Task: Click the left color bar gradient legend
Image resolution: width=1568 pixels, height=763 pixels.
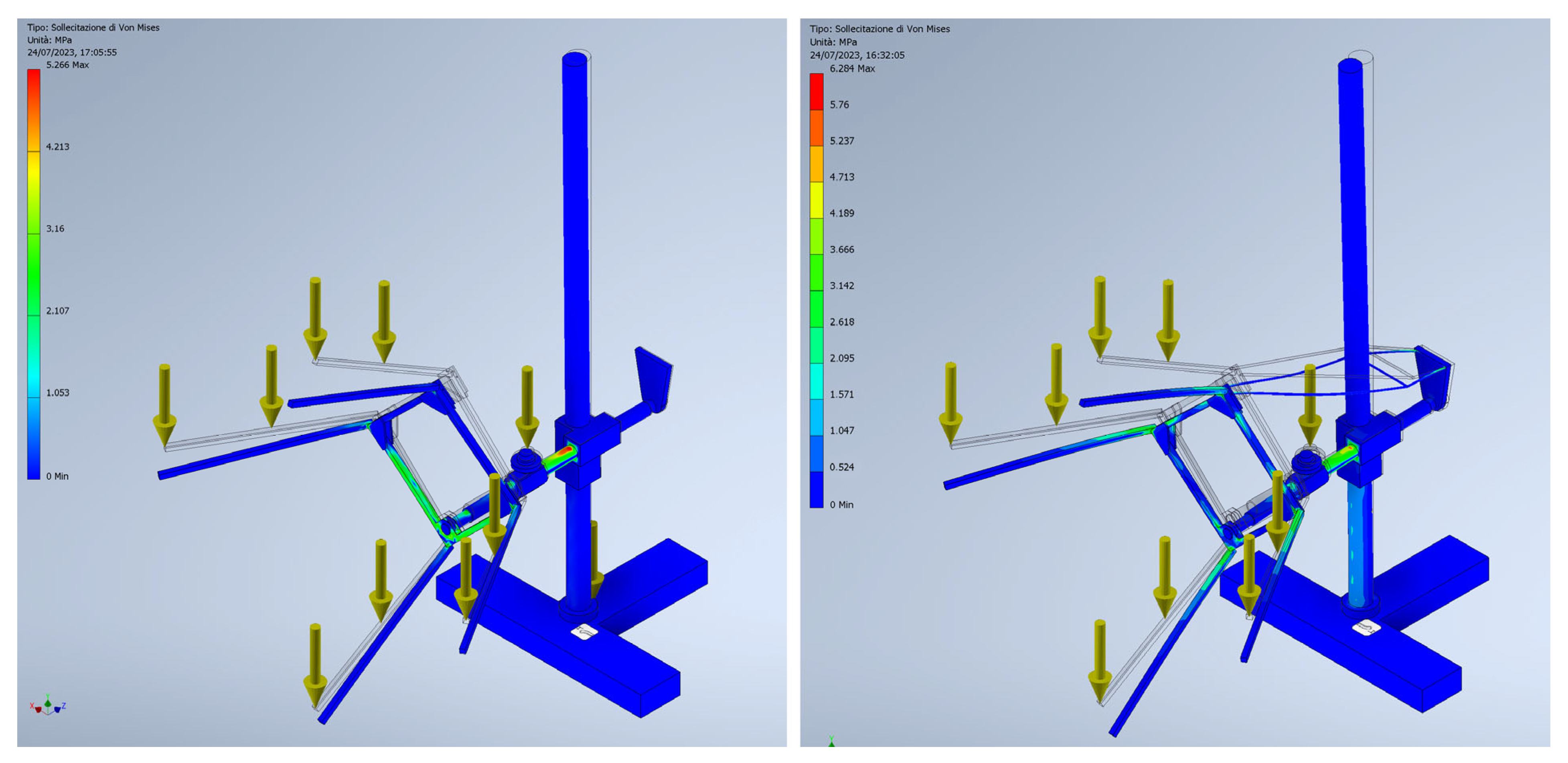Action: click(x=33, y=274)
